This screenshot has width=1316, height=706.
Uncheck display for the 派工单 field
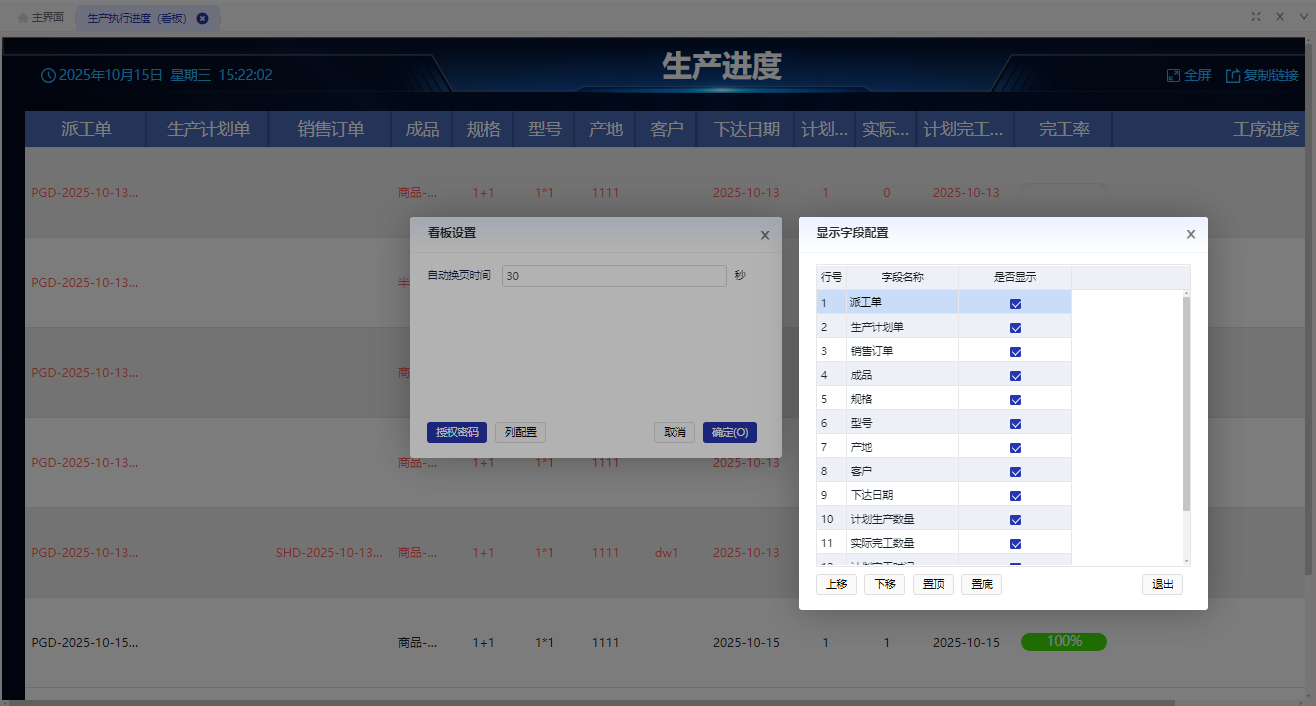[x=1015, y=303]
